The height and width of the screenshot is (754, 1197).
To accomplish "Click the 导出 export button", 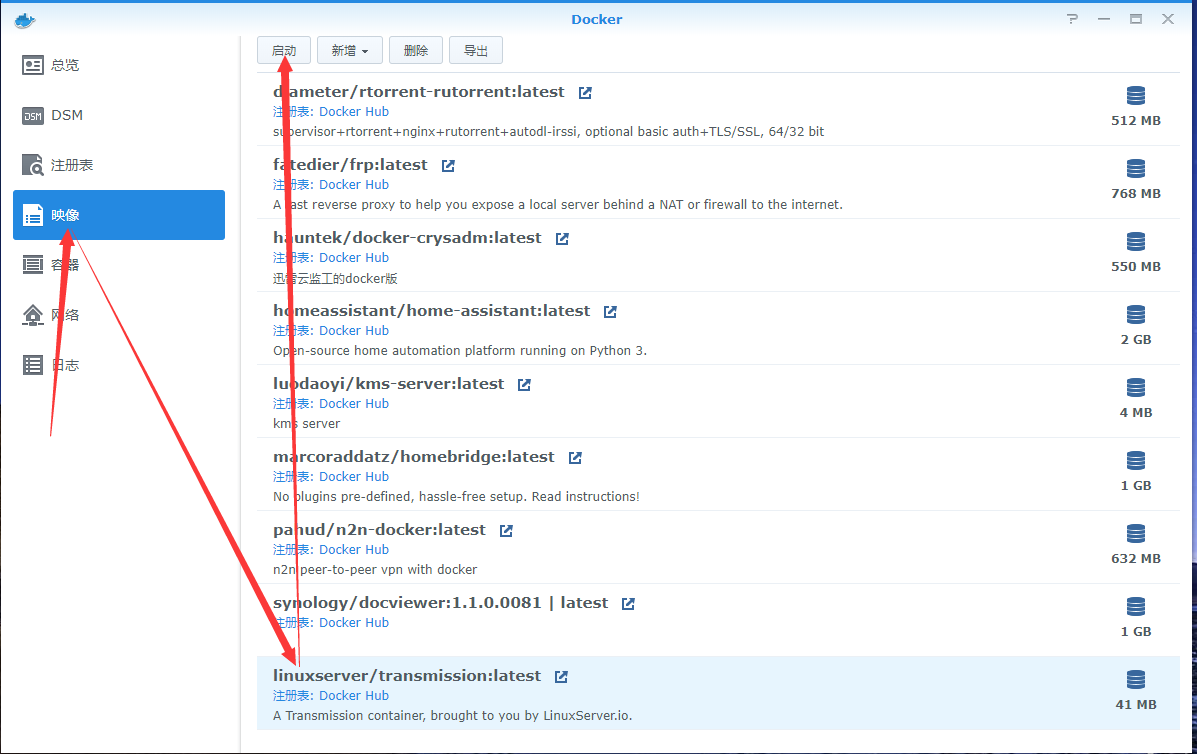I will click(476, 50).
